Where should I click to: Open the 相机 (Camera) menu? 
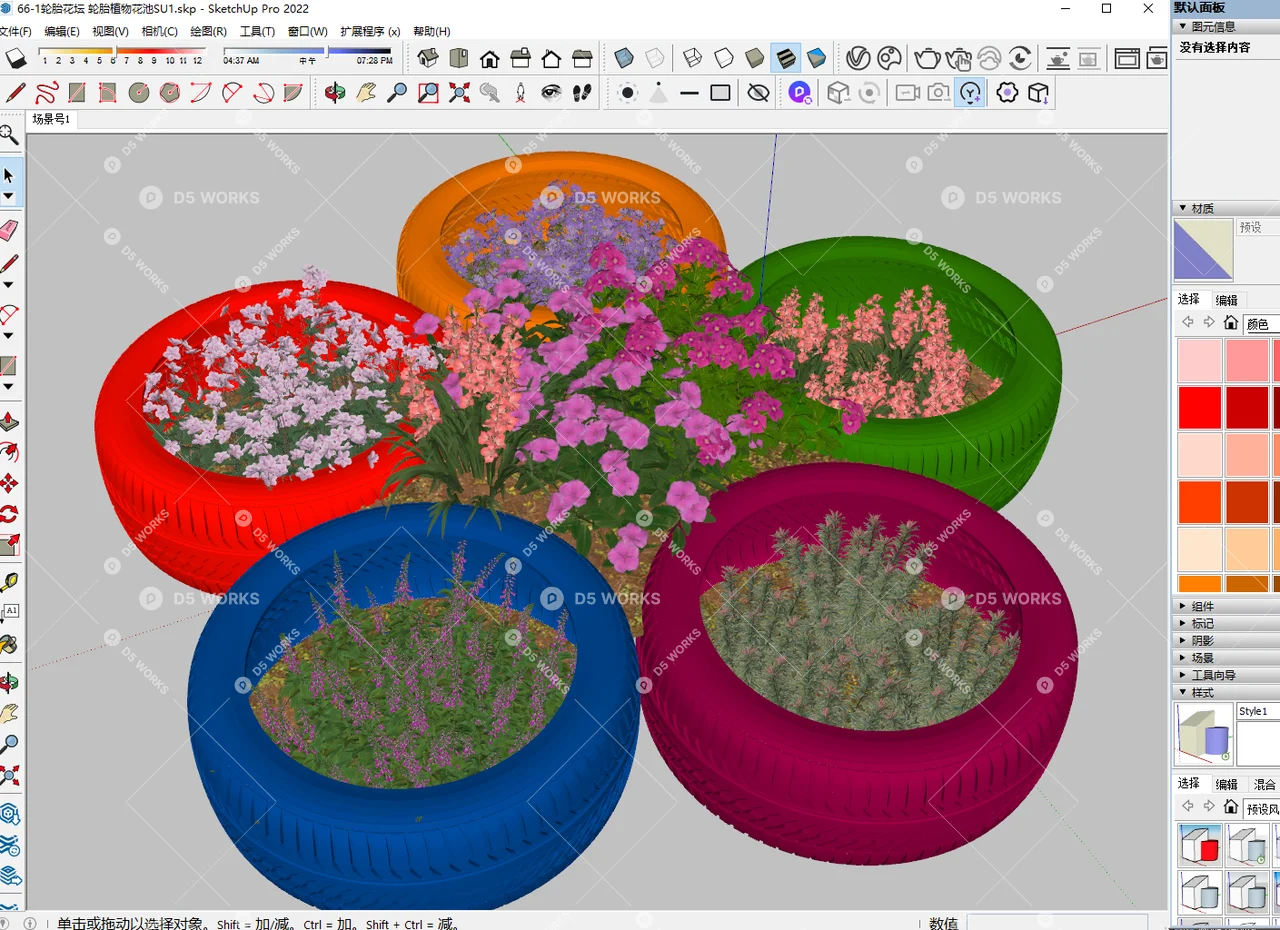click(x=159, y=31)
